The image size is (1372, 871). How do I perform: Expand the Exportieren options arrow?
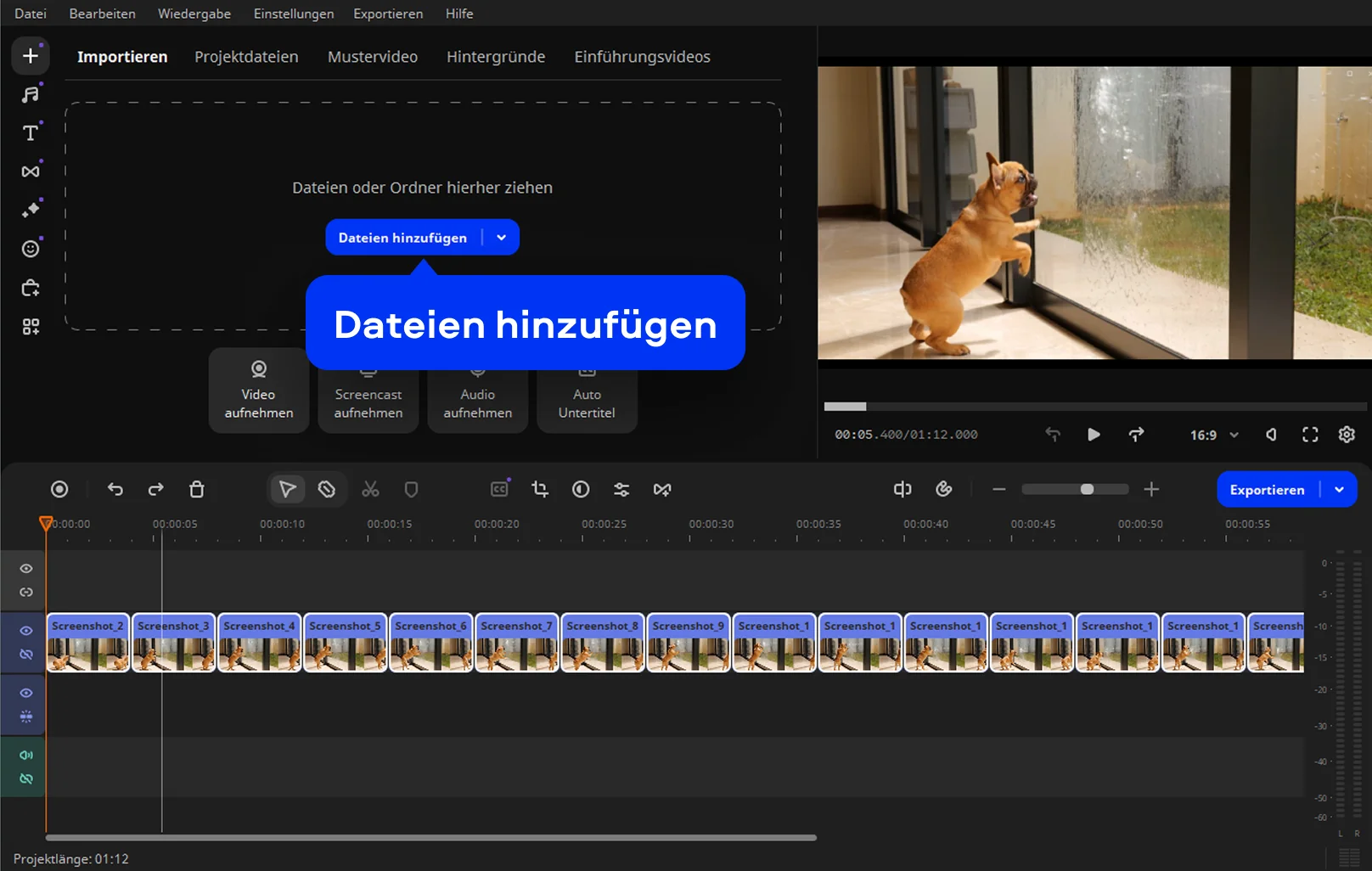1339,490
